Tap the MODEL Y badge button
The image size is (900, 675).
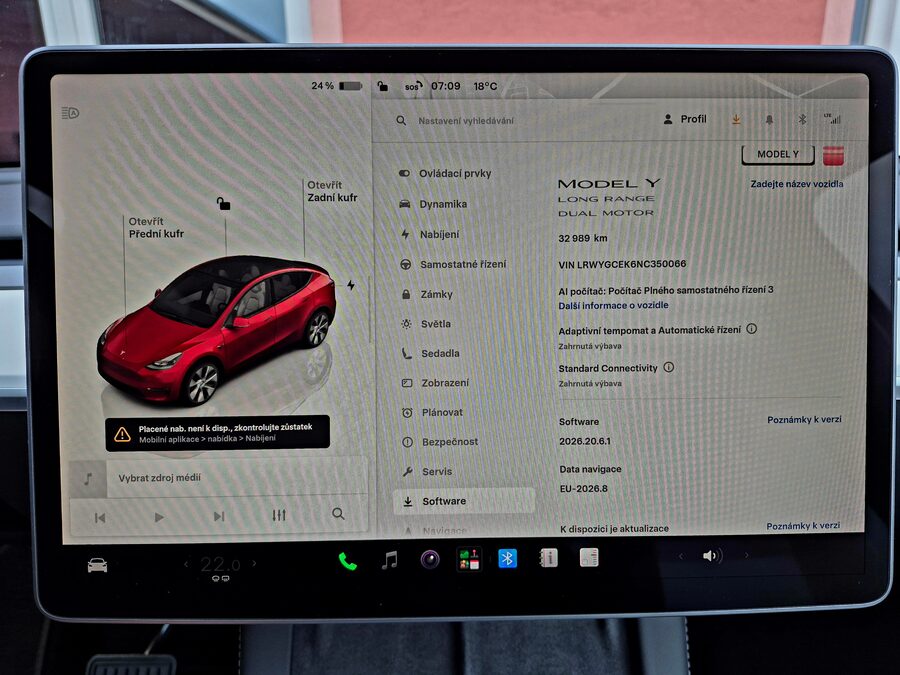click(x=778, y=154)
